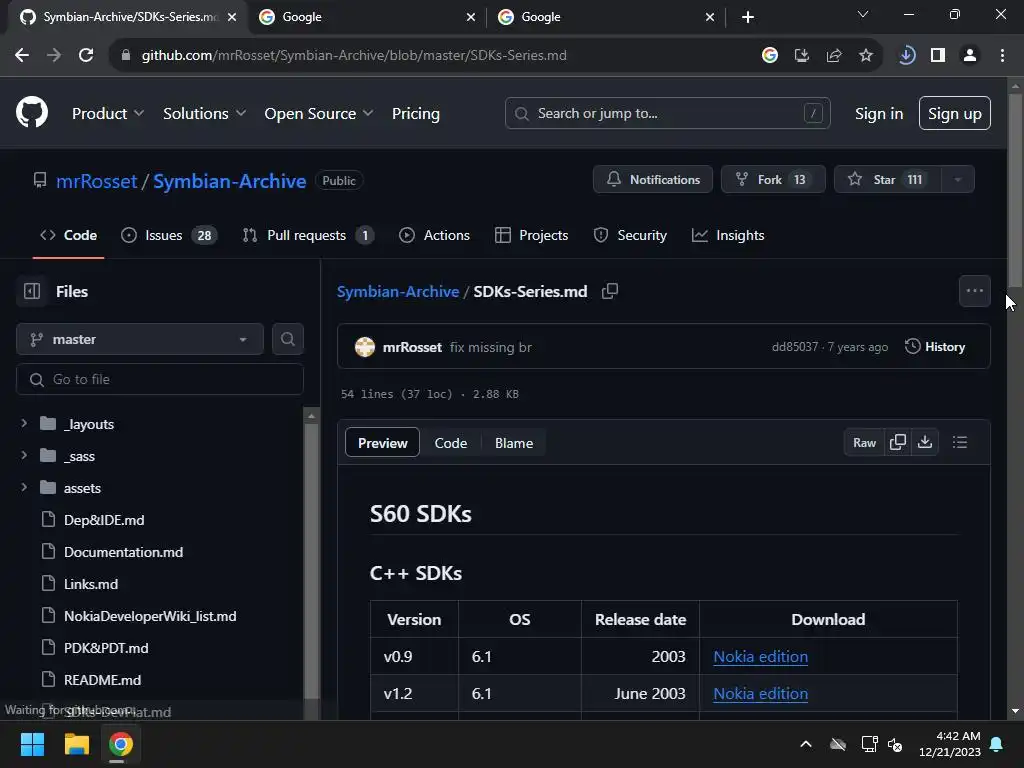Click the install app icon in address bar
Image resolution: width=1024 pixels, height=768 pixels.
pos(802,56)
